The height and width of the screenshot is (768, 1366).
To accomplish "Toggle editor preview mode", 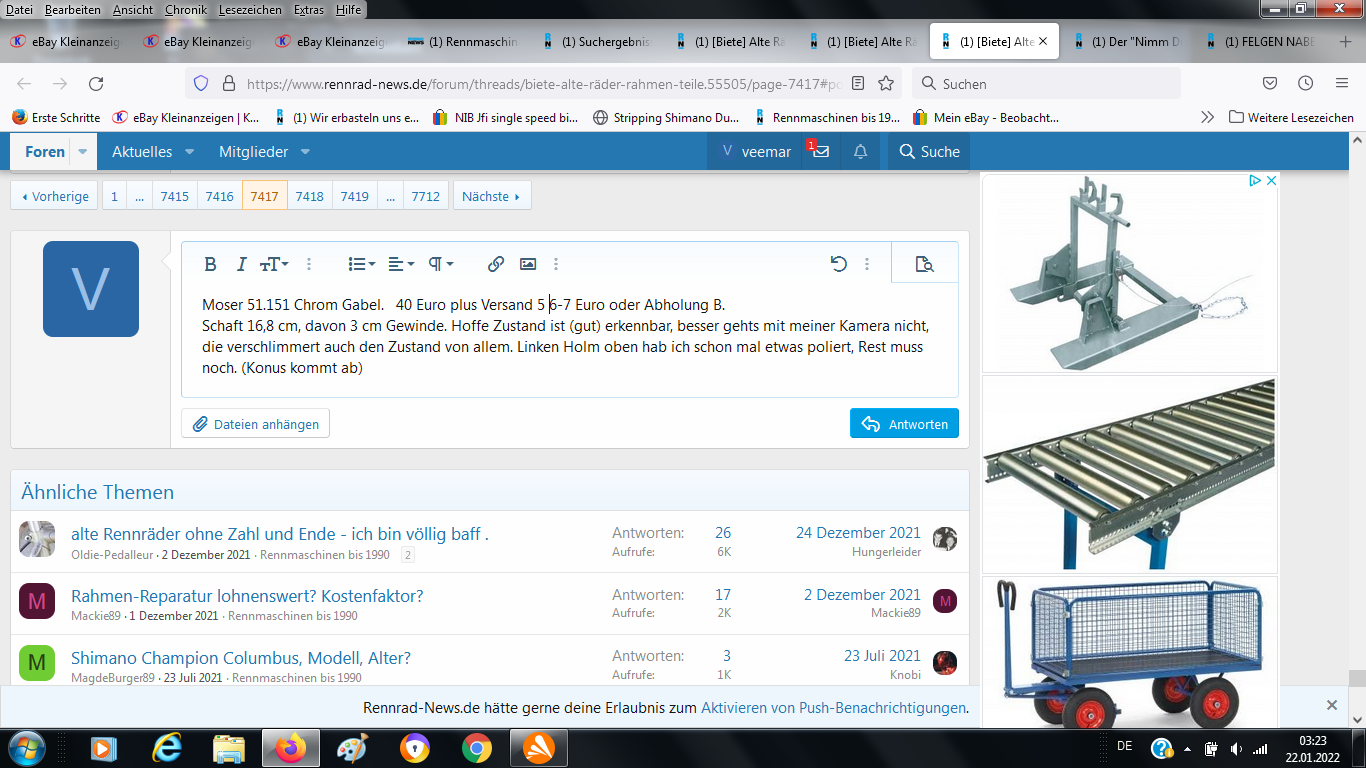I will 924,264.
